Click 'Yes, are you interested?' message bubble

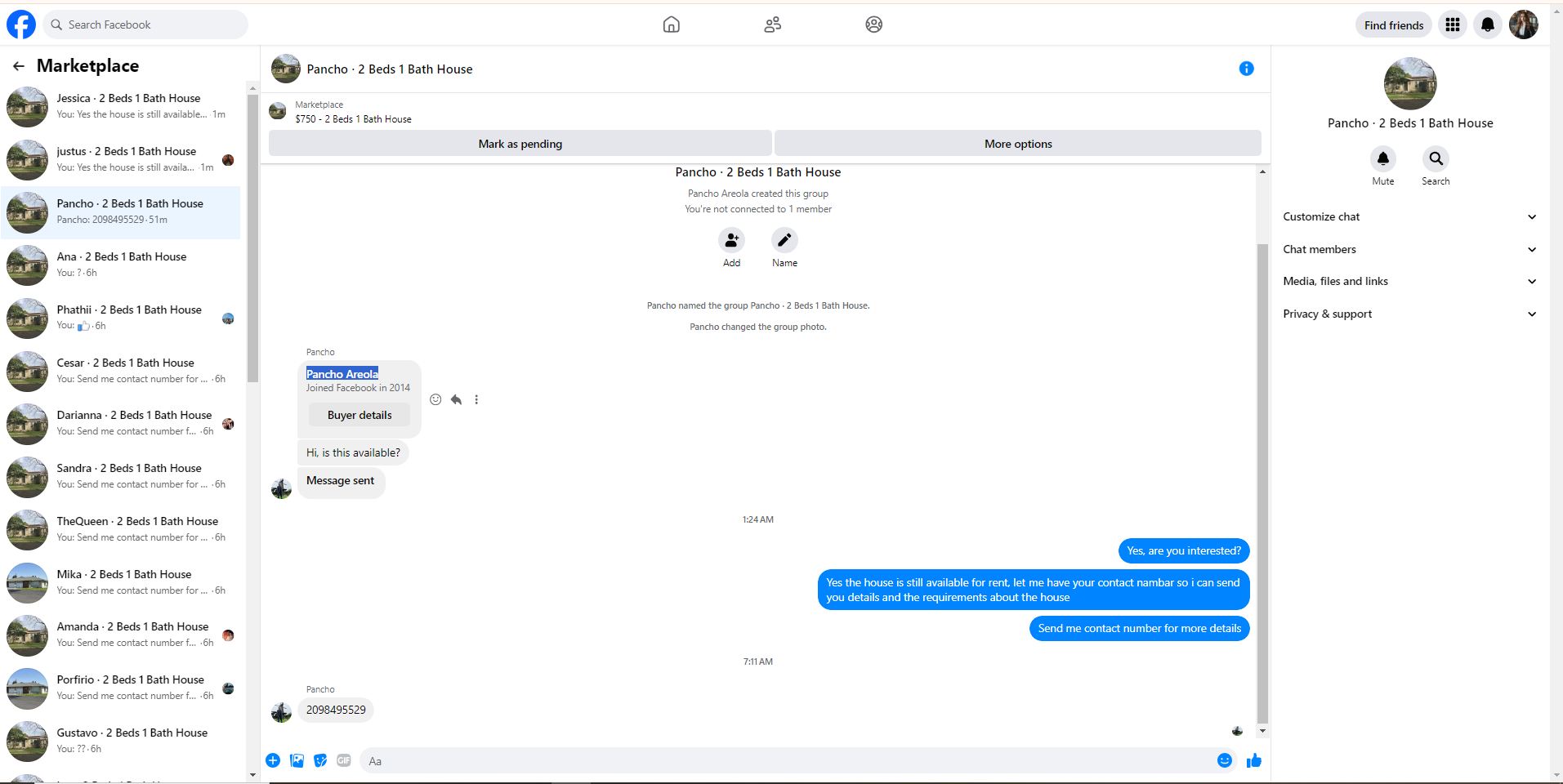coord(1184,551)
